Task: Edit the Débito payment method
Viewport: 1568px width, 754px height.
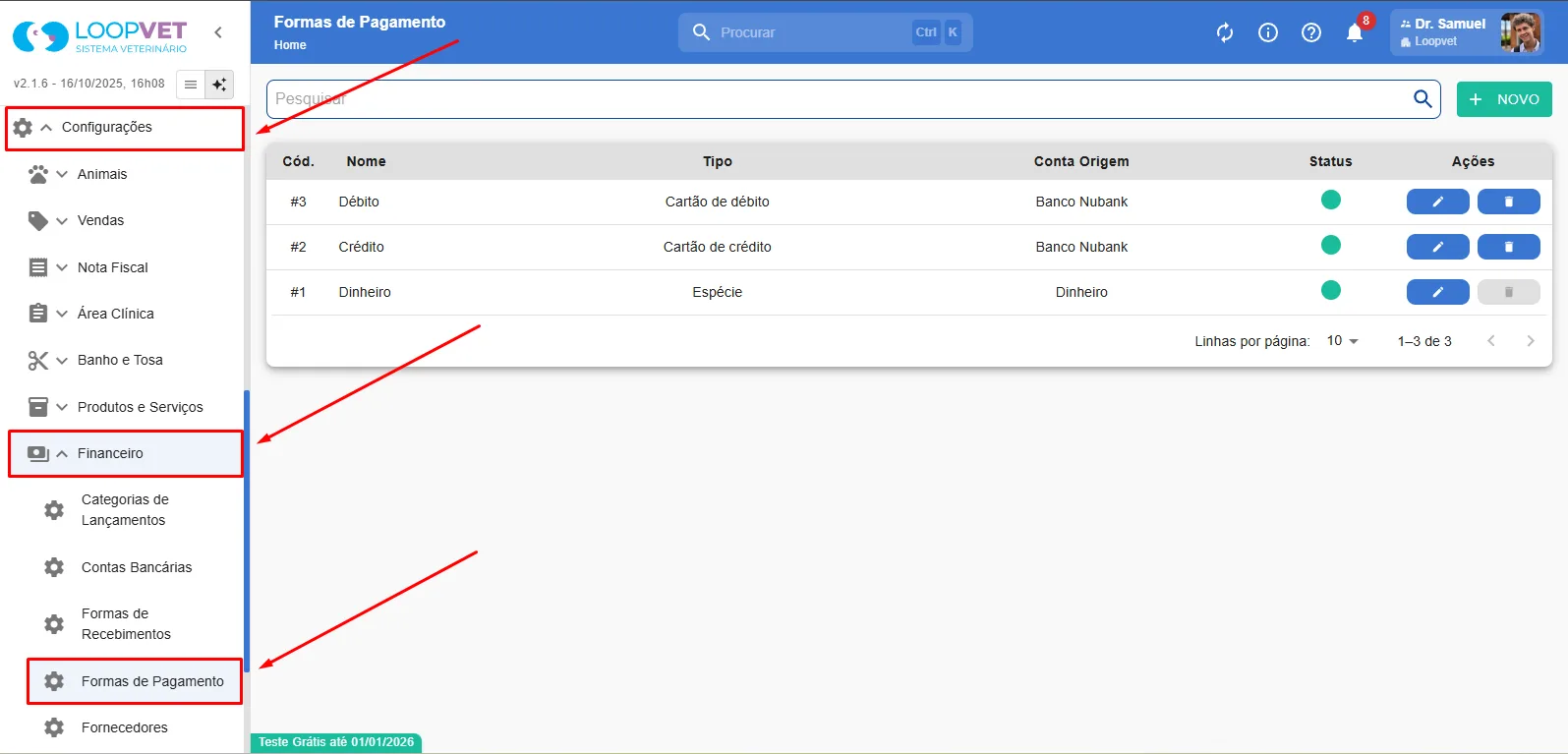Action: pyautogui.click(x=1437, y=202)
